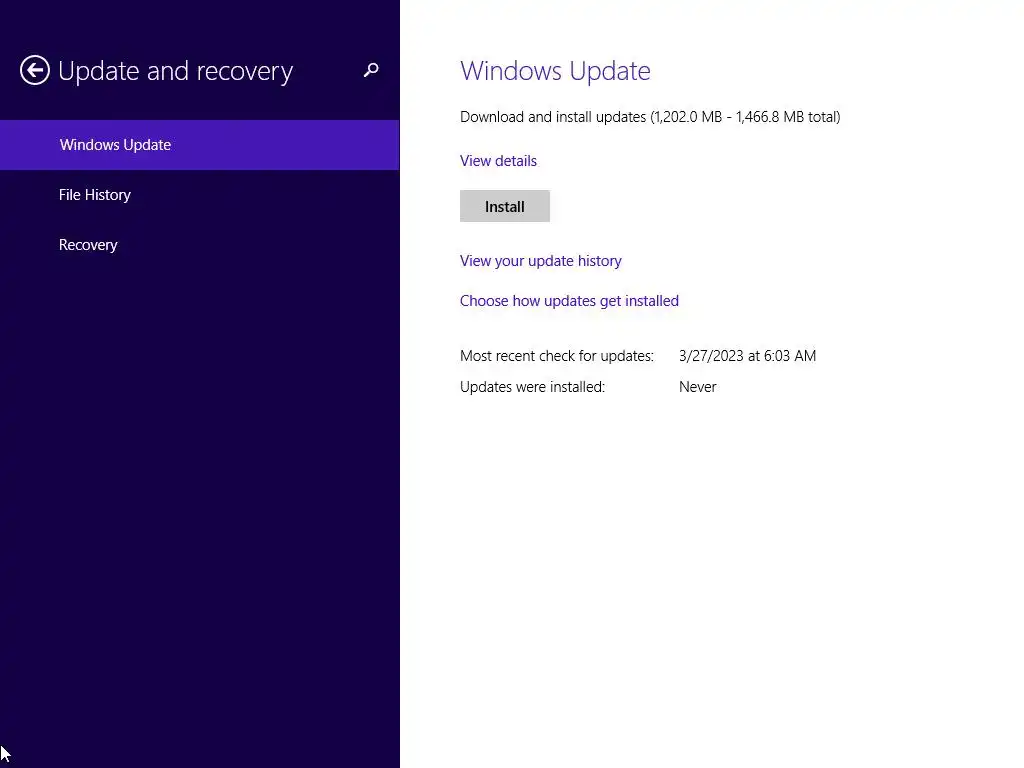Choose how updates get installed
1024x768 pixels.
[569, 300]
